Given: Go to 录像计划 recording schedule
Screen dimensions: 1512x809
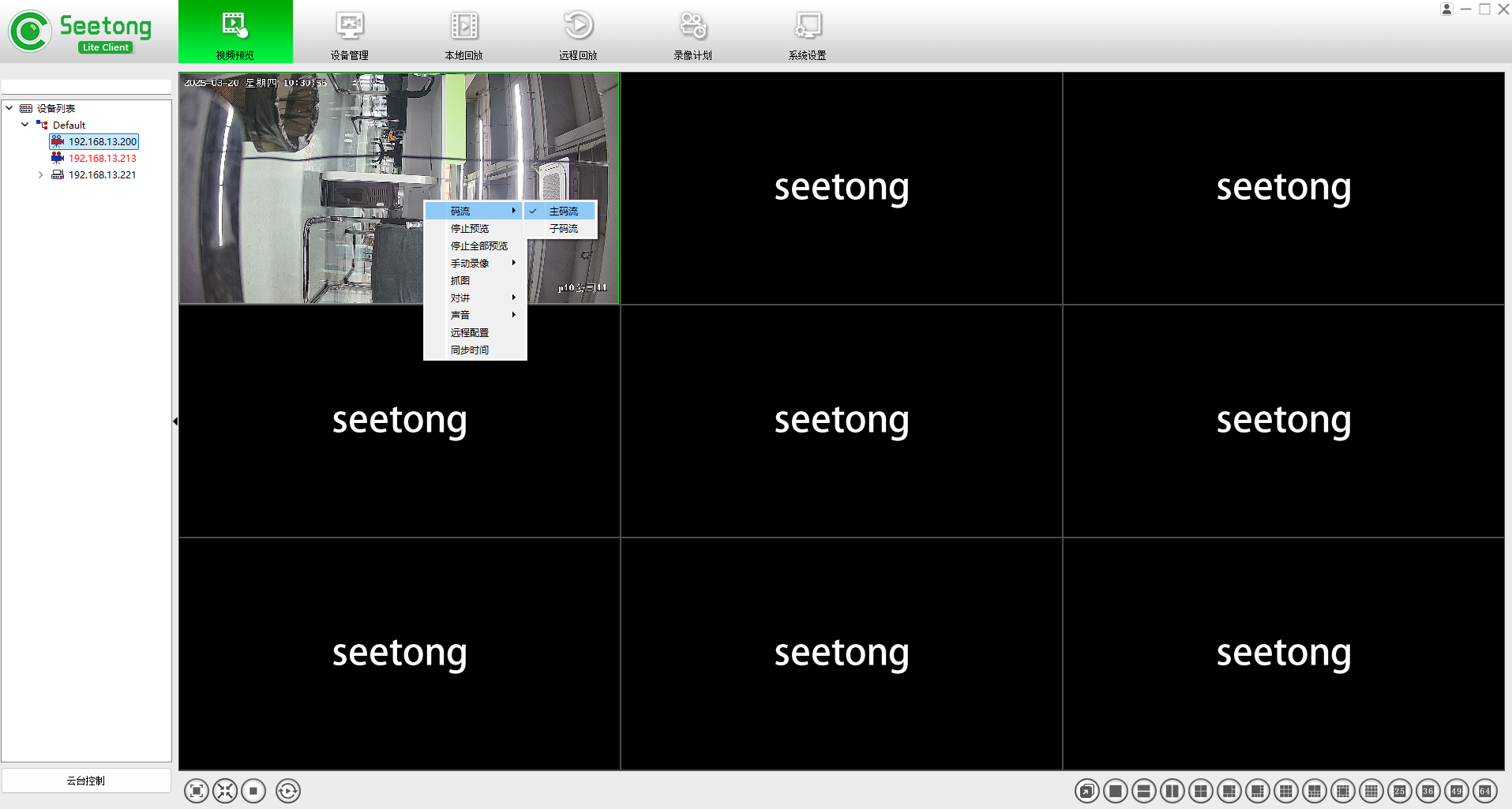Looking at the screenshot, I should 692,33.
